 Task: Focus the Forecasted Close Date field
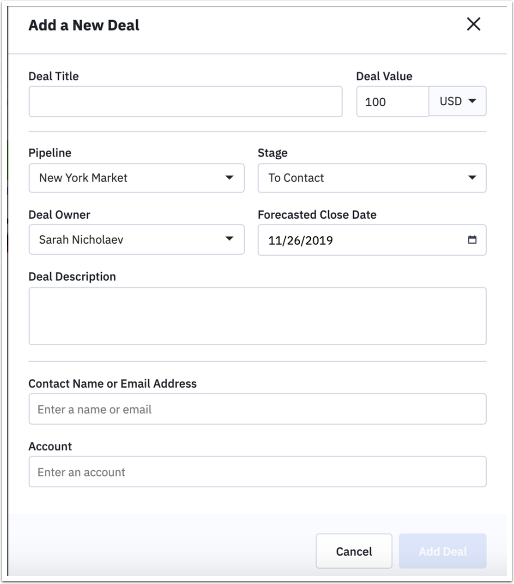[x=372, y=240]
